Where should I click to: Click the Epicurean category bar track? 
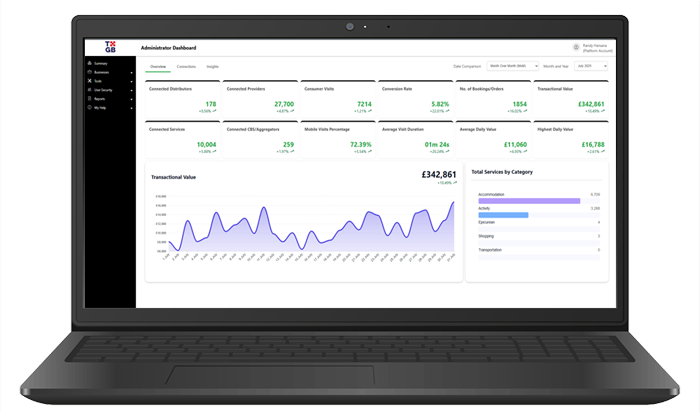(539, 229)
